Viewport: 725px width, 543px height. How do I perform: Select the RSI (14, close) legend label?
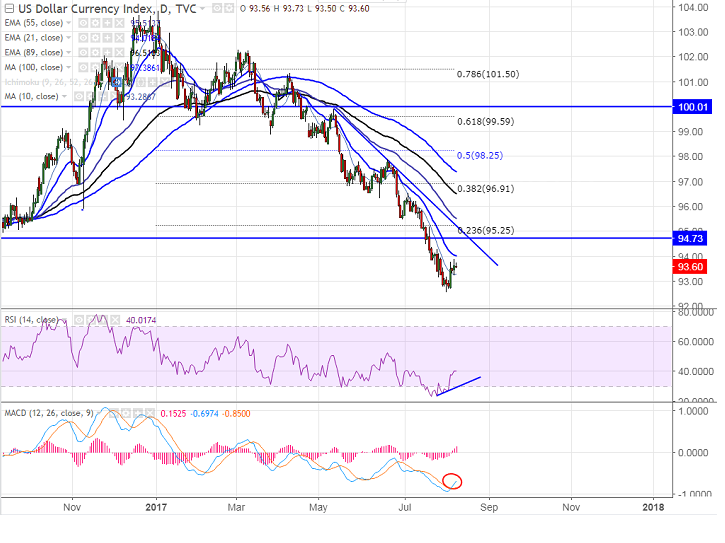pyautogui.click(x=31, y=320)
